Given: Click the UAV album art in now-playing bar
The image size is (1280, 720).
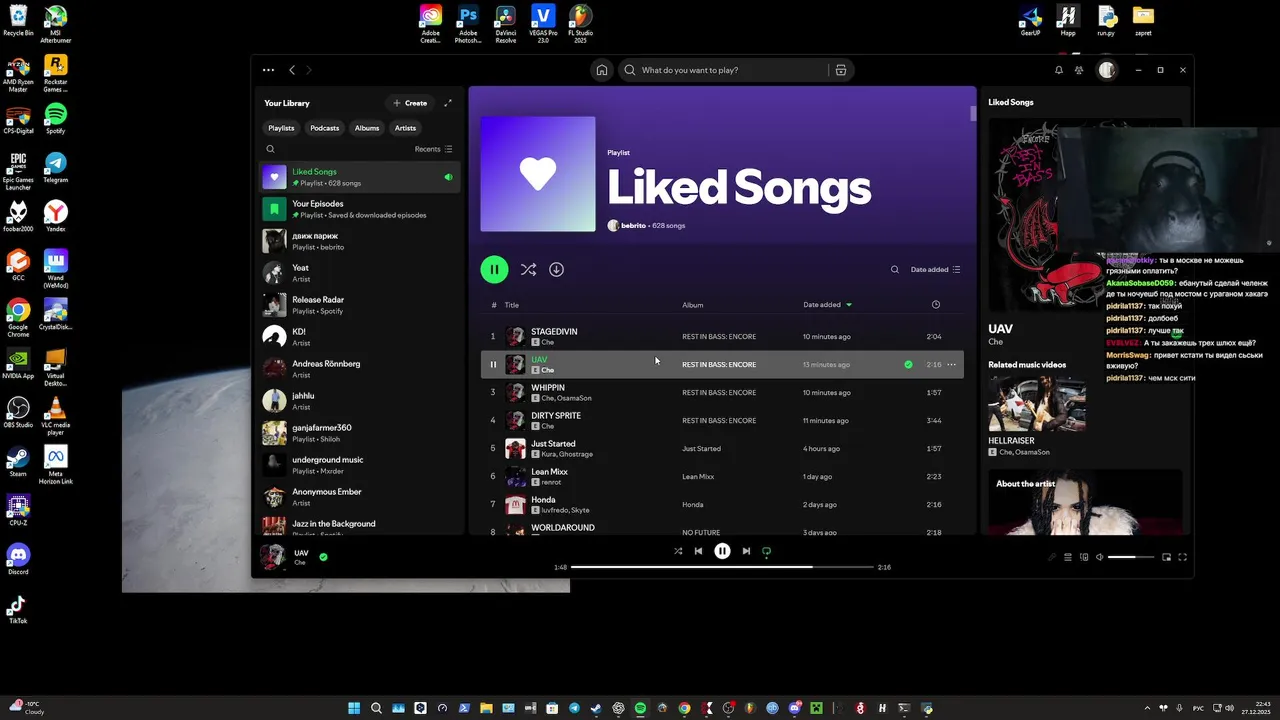Looking at the screenshot, I should tap(272, 557).
